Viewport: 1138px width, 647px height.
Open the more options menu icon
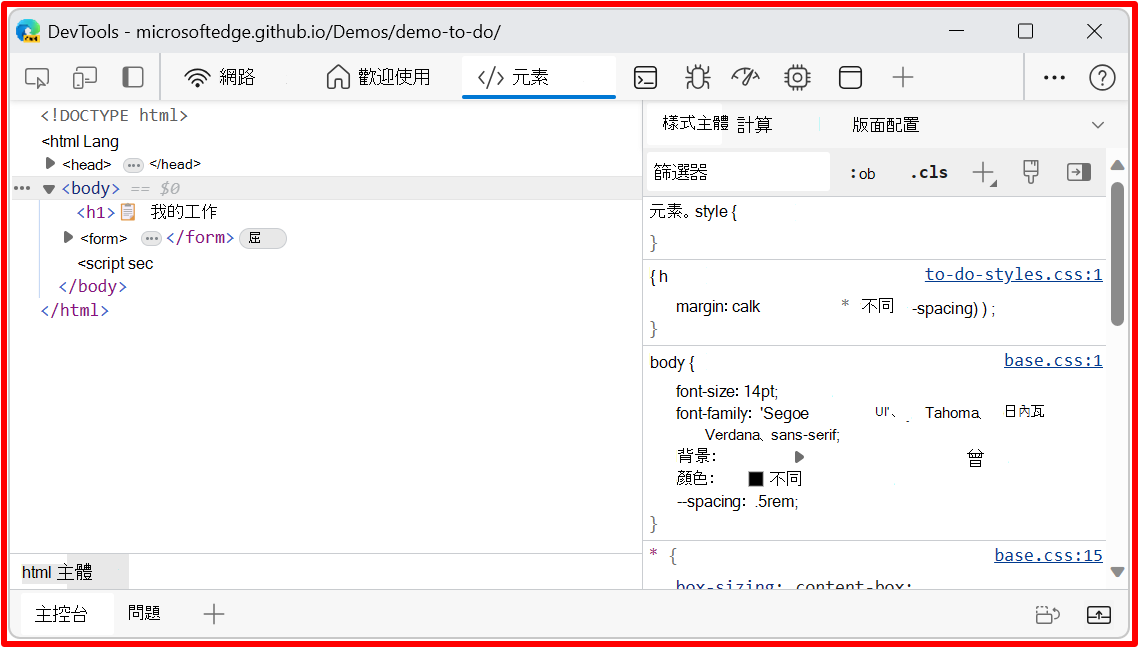click(1054, 77)
